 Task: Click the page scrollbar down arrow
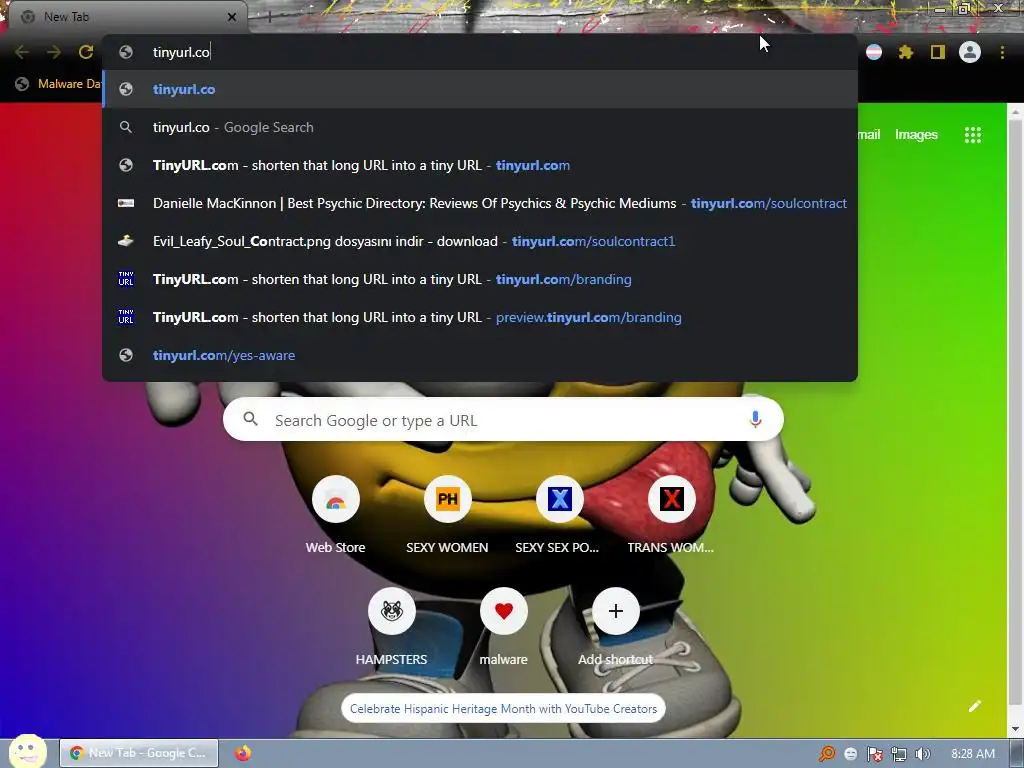coord(1016,729)
